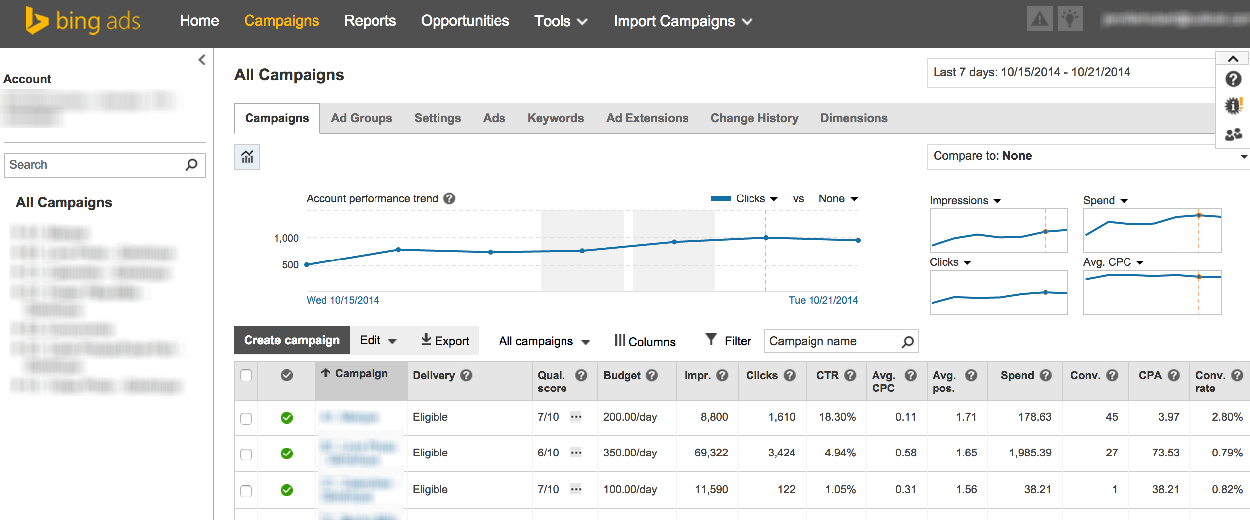Click the Spend mini chart thumbnail
Screen dimensions: 1250x520
(1152, 230)
